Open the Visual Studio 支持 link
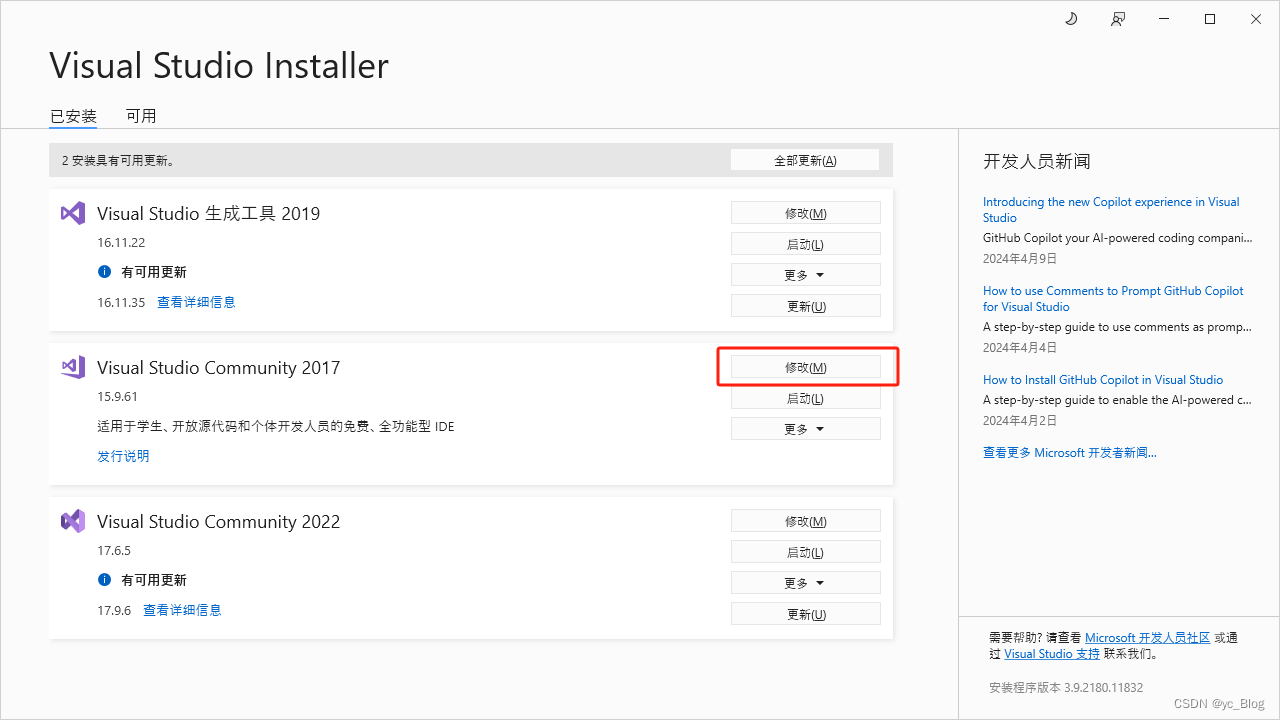The height and width of the screenshot is (720, 1280). [1052, 654]
